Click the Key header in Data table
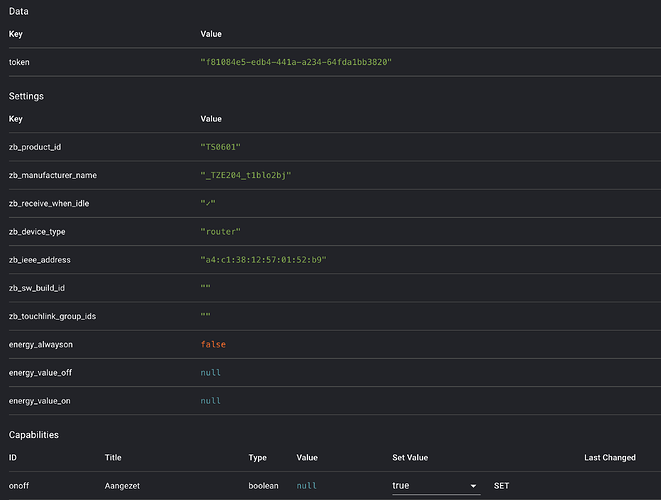The width and height of the screenshot is (661, 500). point(16,34)
